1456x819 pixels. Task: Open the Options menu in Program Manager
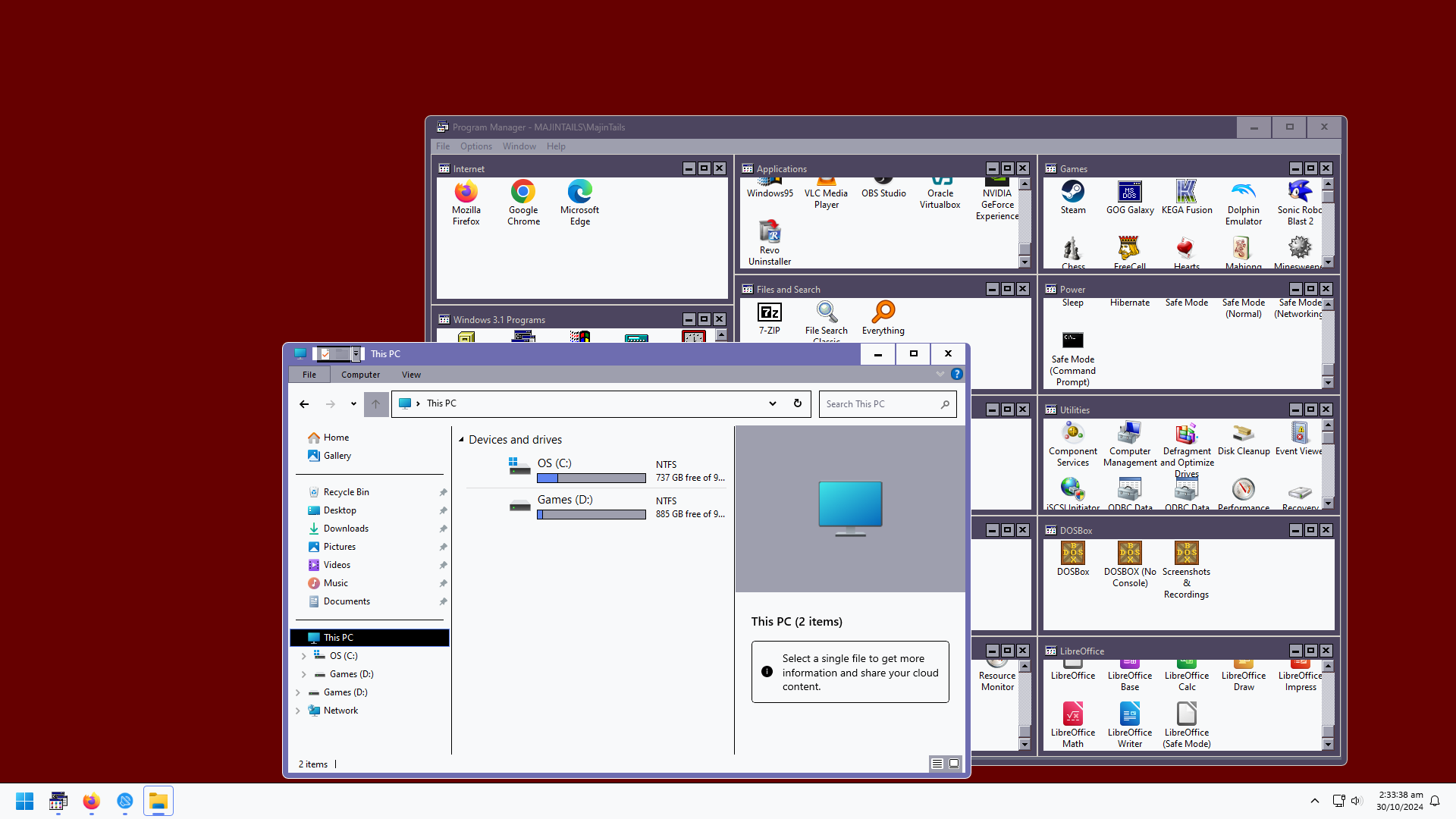coord(475,146)
